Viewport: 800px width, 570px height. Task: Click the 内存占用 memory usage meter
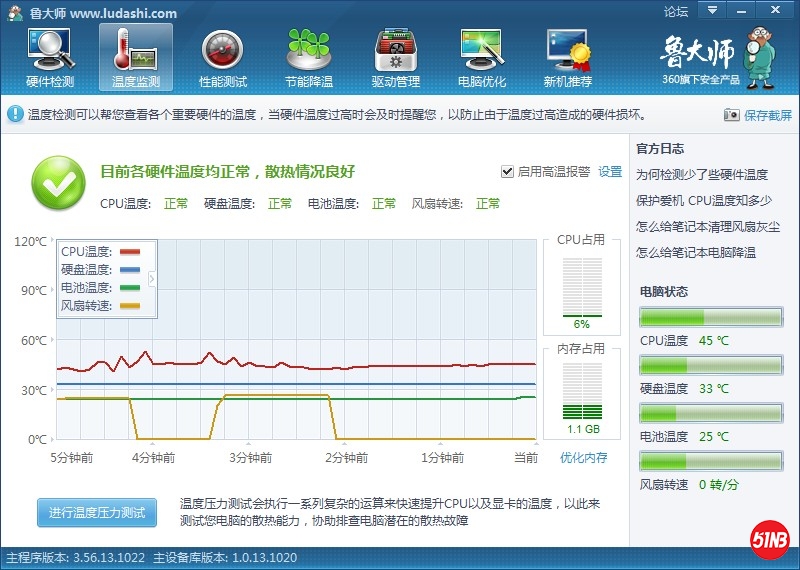click(581, 391)
